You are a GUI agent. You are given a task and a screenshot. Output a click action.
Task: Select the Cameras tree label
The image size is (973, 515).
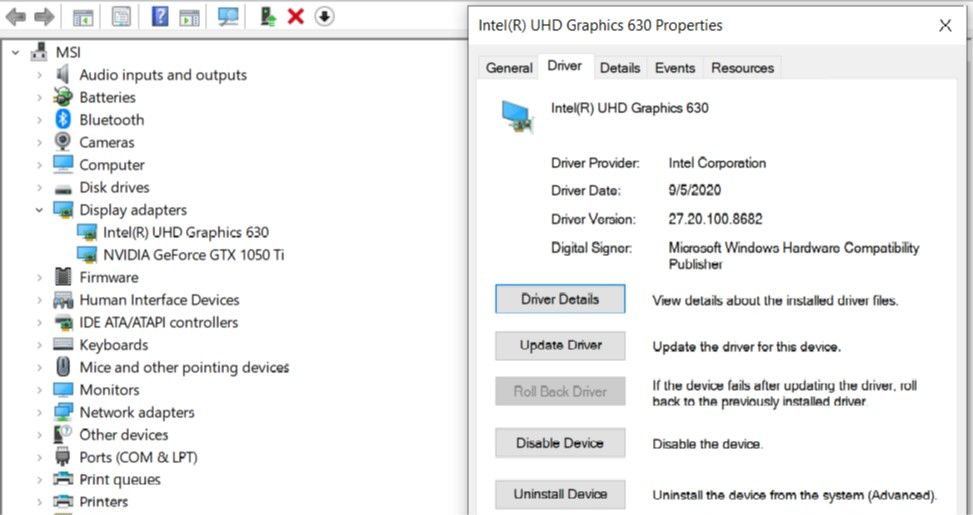(107, 142)
